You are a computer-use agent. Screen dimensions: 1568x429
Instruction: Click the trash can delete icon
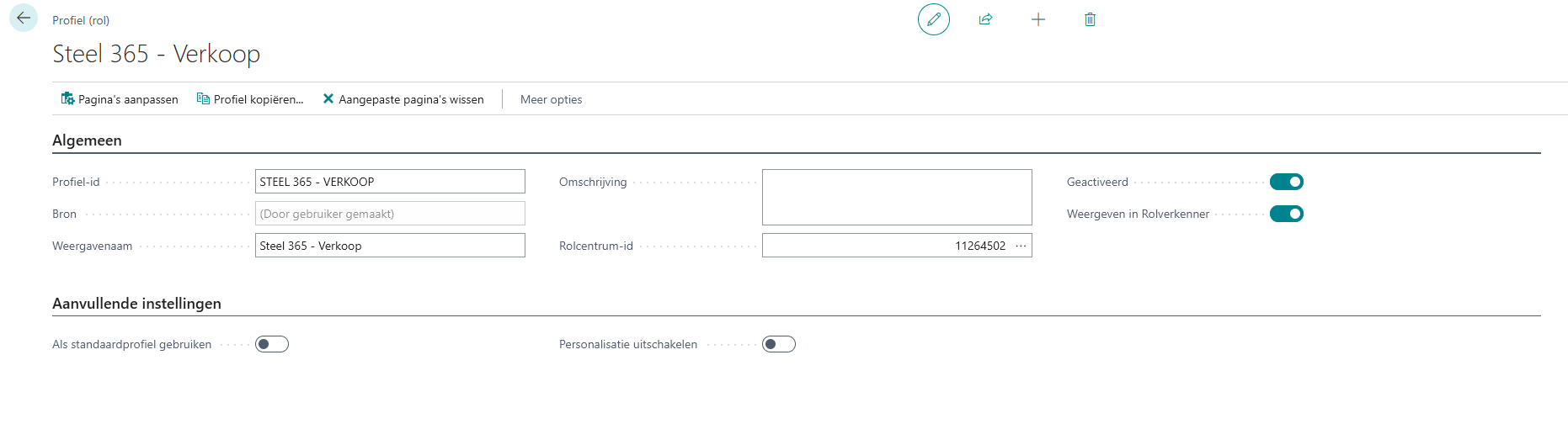tap(1090, 19)
